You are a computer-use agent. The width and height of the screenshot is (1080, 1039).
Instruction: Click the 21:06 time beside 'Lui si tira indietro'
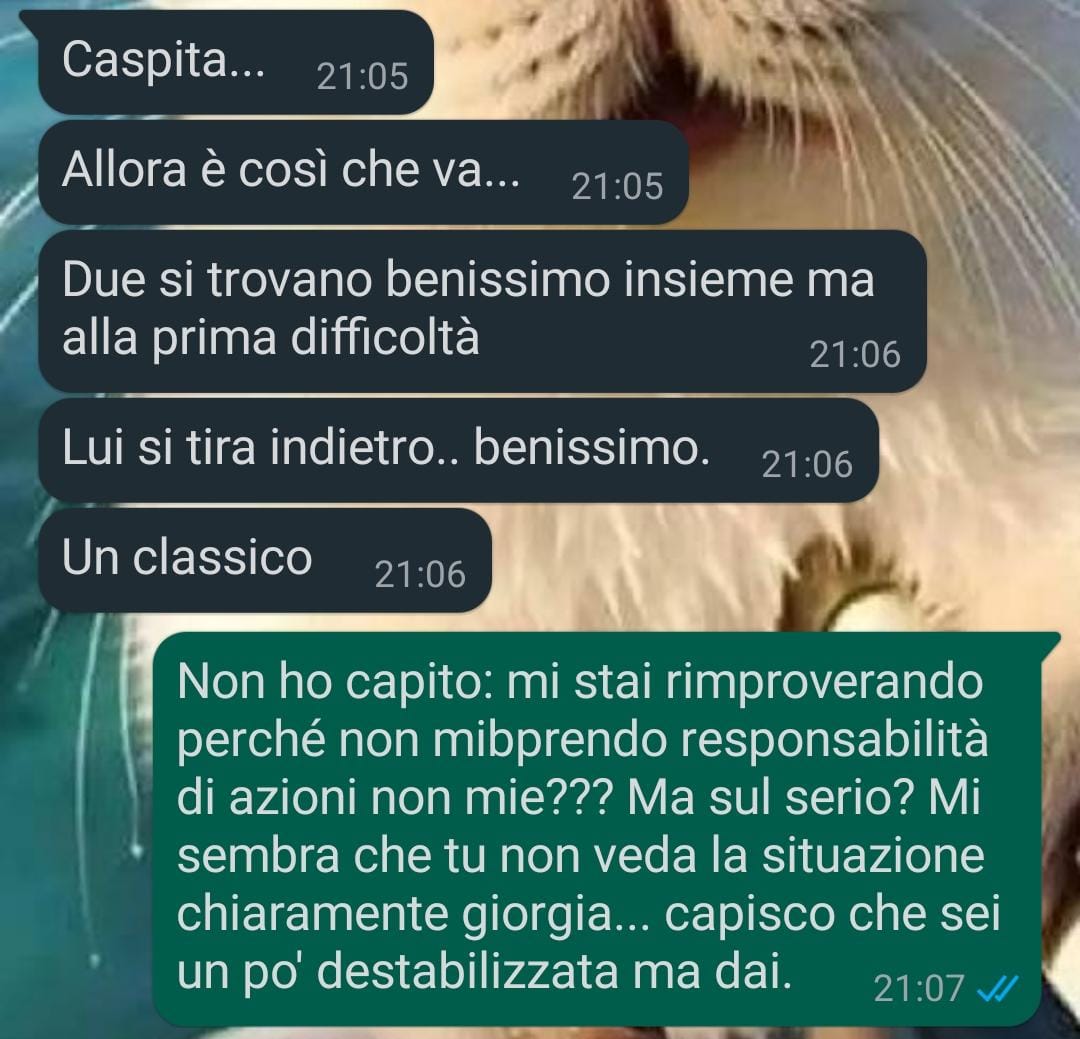tap(807, 465)
